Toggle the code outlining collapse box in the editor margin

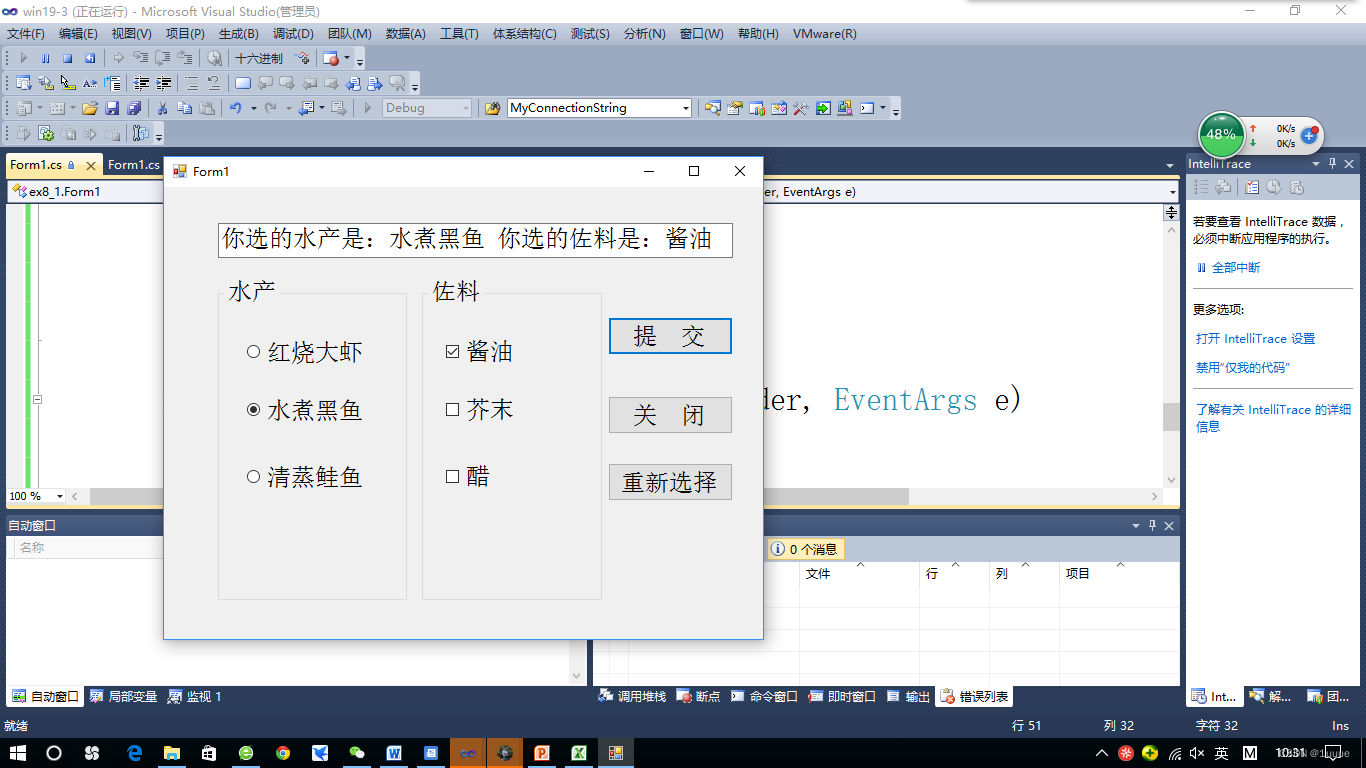click(x=37, y=400)
